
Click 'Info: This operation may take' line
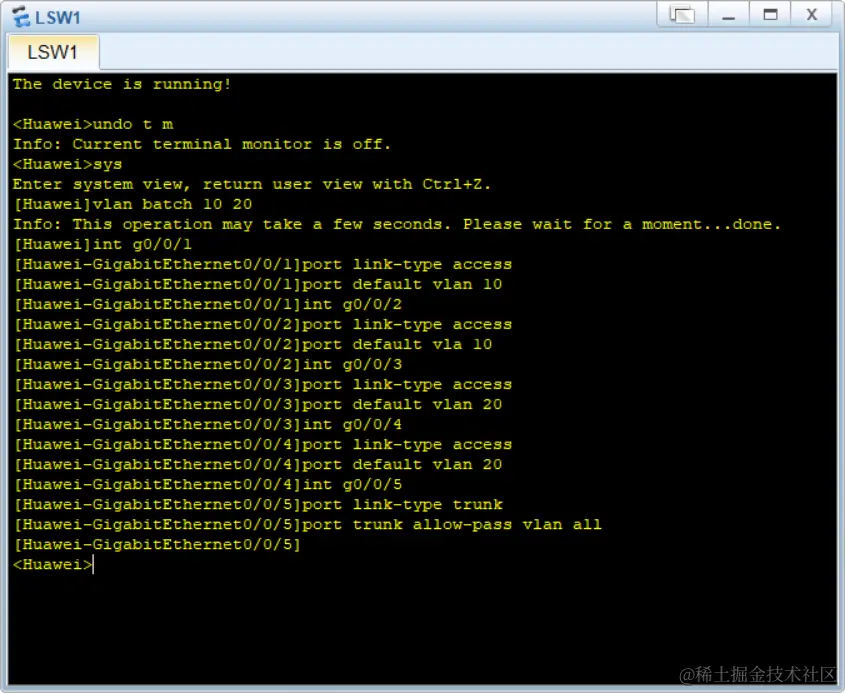pyautogui.click(x=397, y=224)
